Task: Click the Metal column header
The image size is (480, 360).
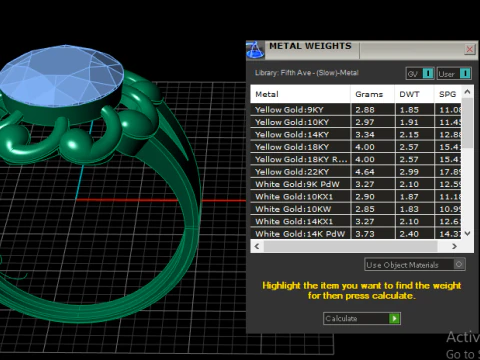Action: coord(300,94)
